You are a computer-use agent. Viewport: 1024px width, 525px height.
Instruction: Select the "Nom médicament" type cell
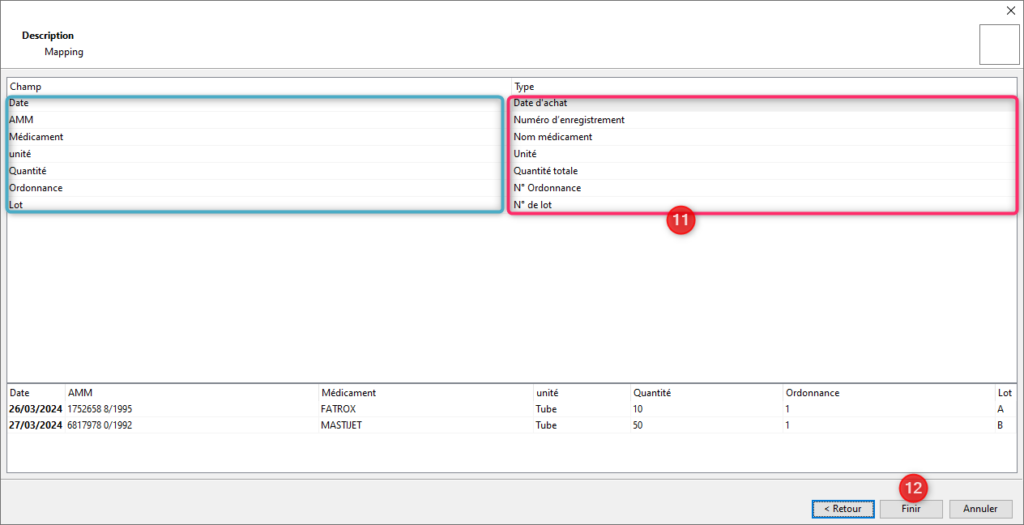553,137
